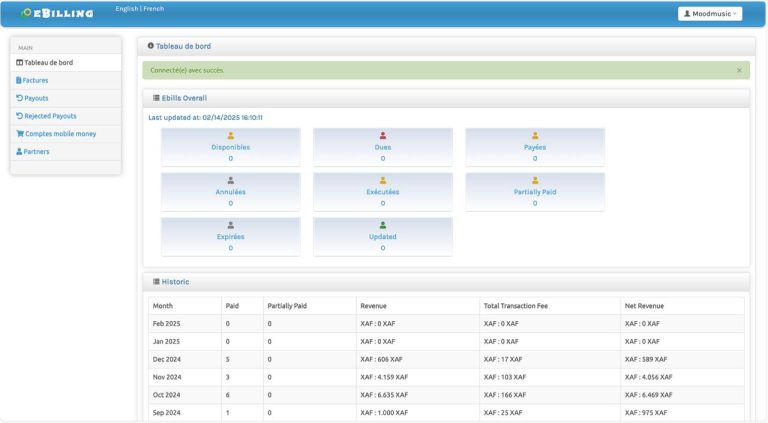Dismiss the green success alert
The height and width of the screenshot is (423, 768).
pos(739,70)
